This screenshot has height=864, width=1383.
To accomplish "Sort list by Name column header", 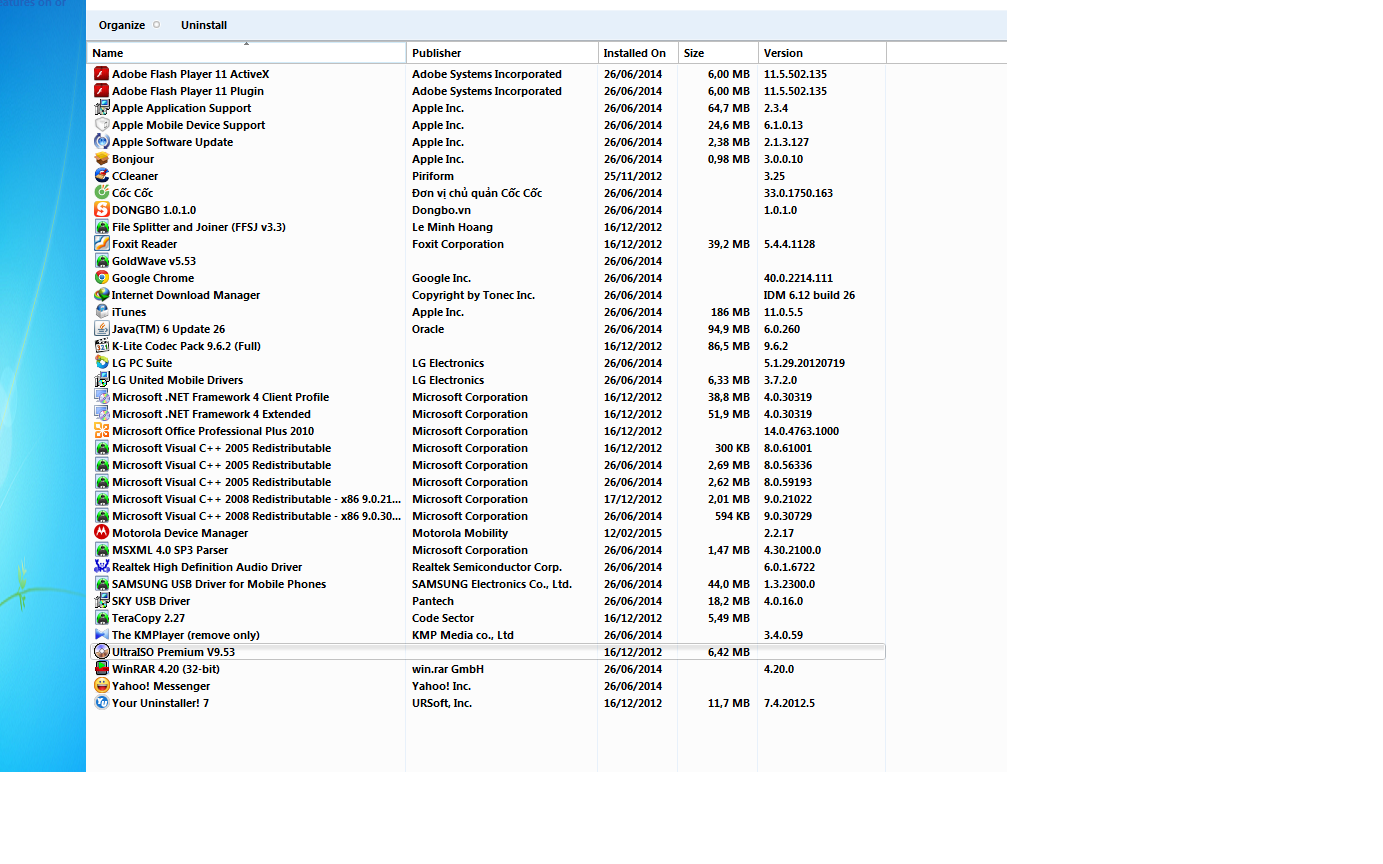I will click(246, 53).
